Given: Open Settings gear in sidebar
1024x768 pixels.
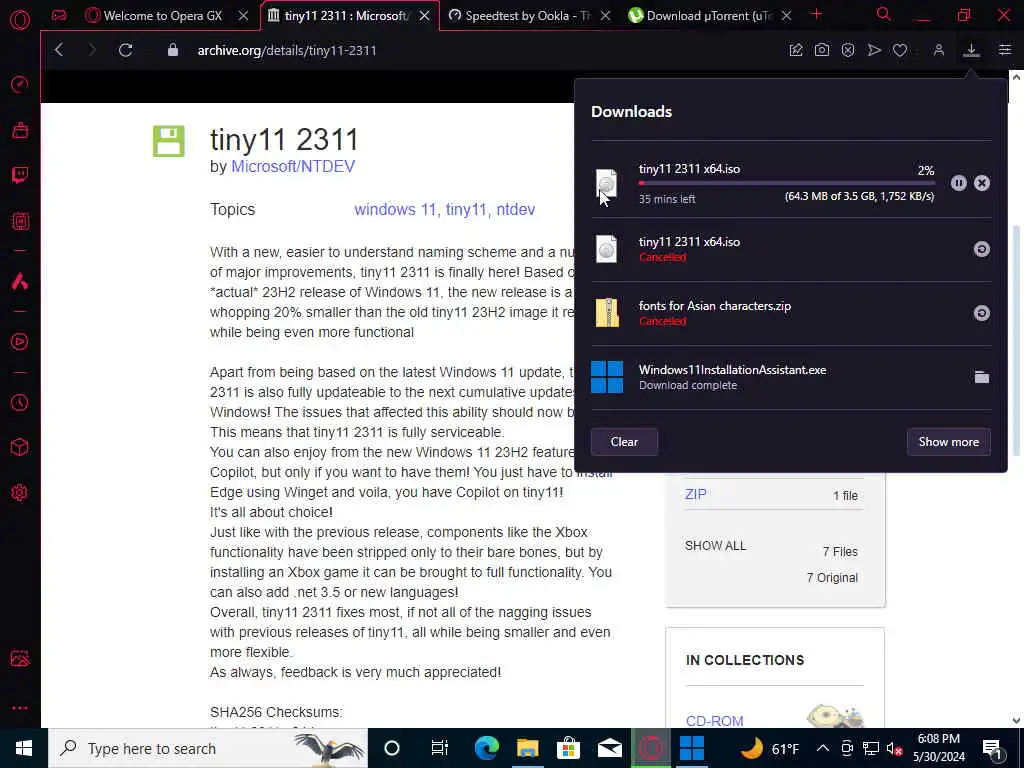Looking at the screenshot, I should pos(20,492).
